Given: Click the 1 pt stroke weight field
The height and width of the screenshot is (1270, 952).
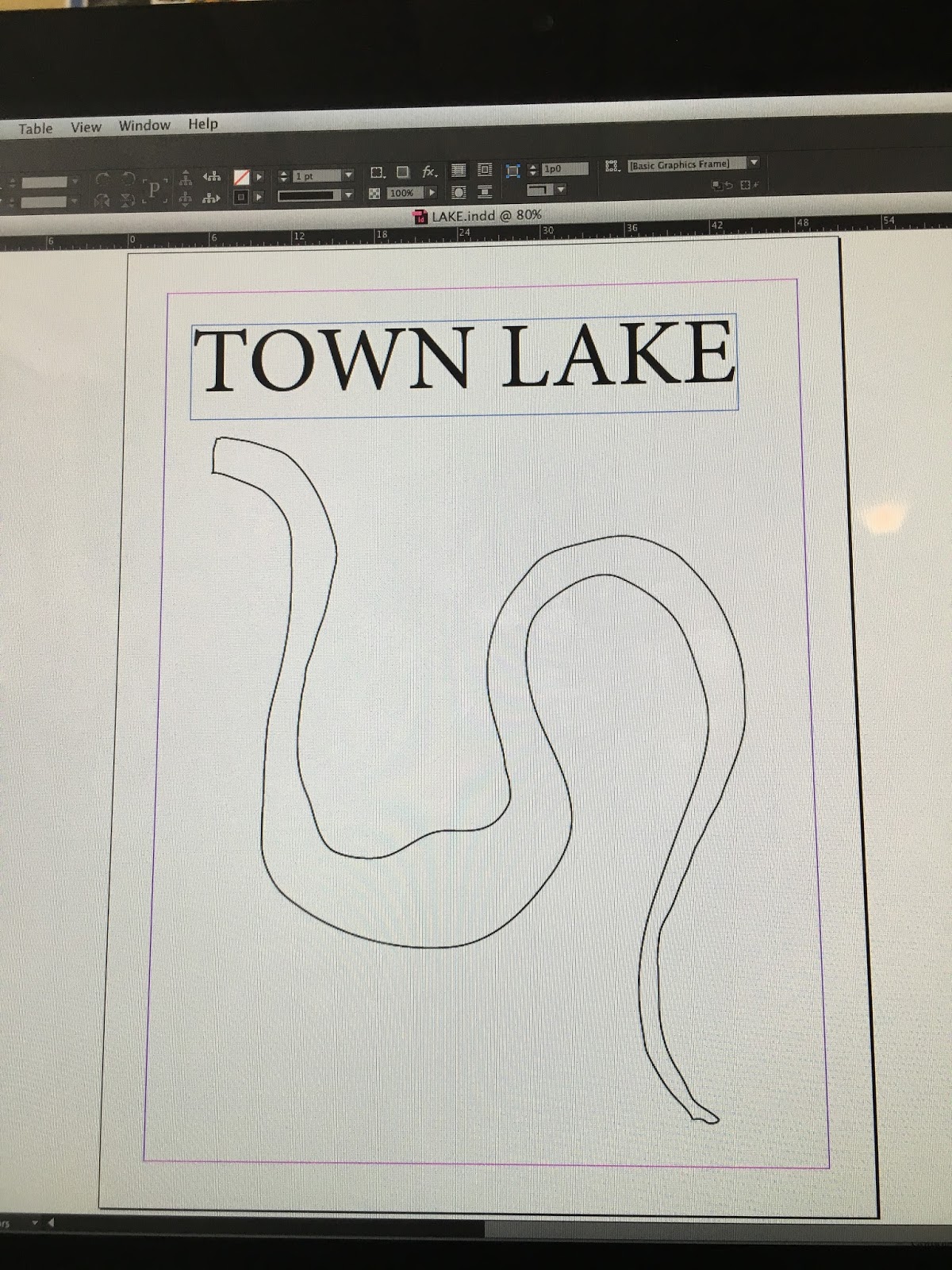Looking at the screenshot, I should tap(317, 175).
